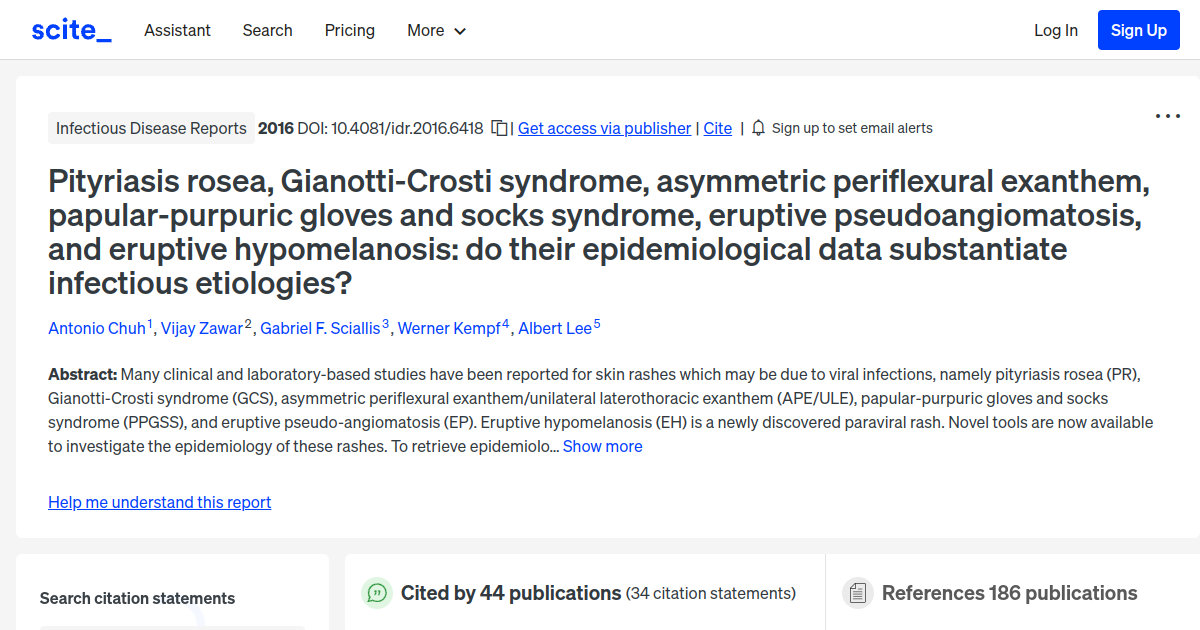
Task: Open author Antonio Chuh's profile
Action: tap(96, 328)
